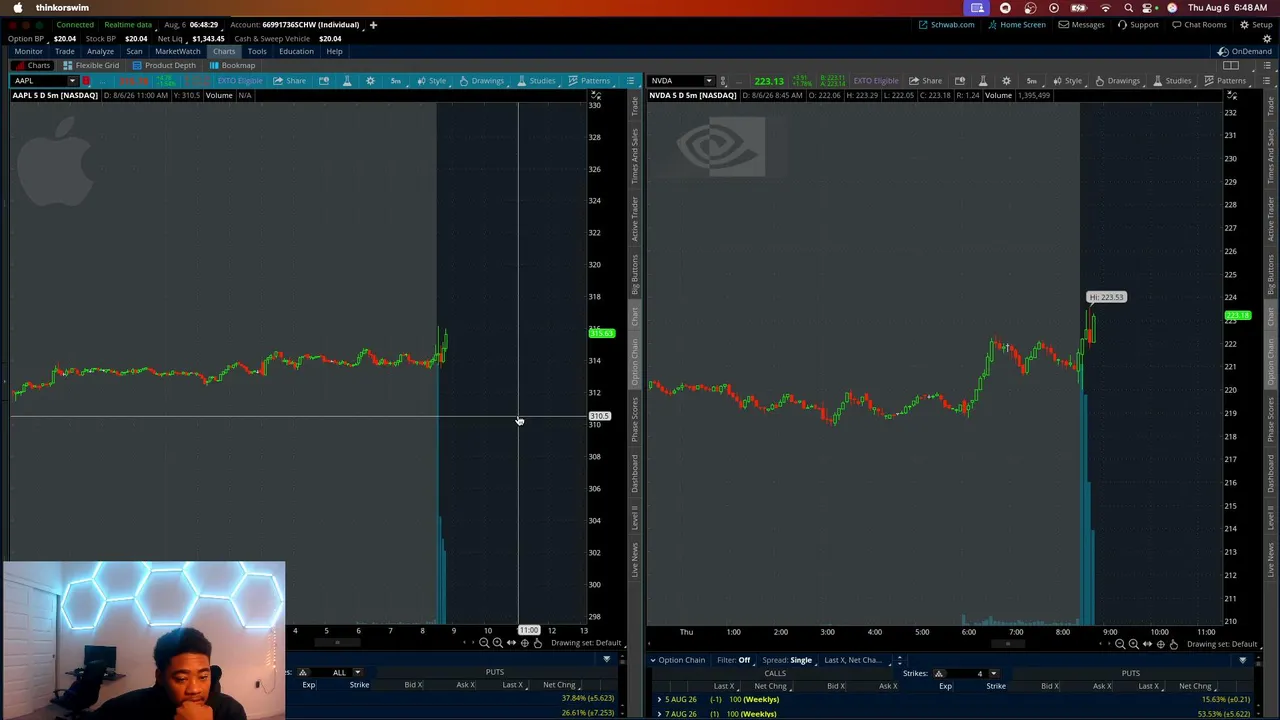
Task: Open AAPL chart settings gear
Action: point(370,80)
